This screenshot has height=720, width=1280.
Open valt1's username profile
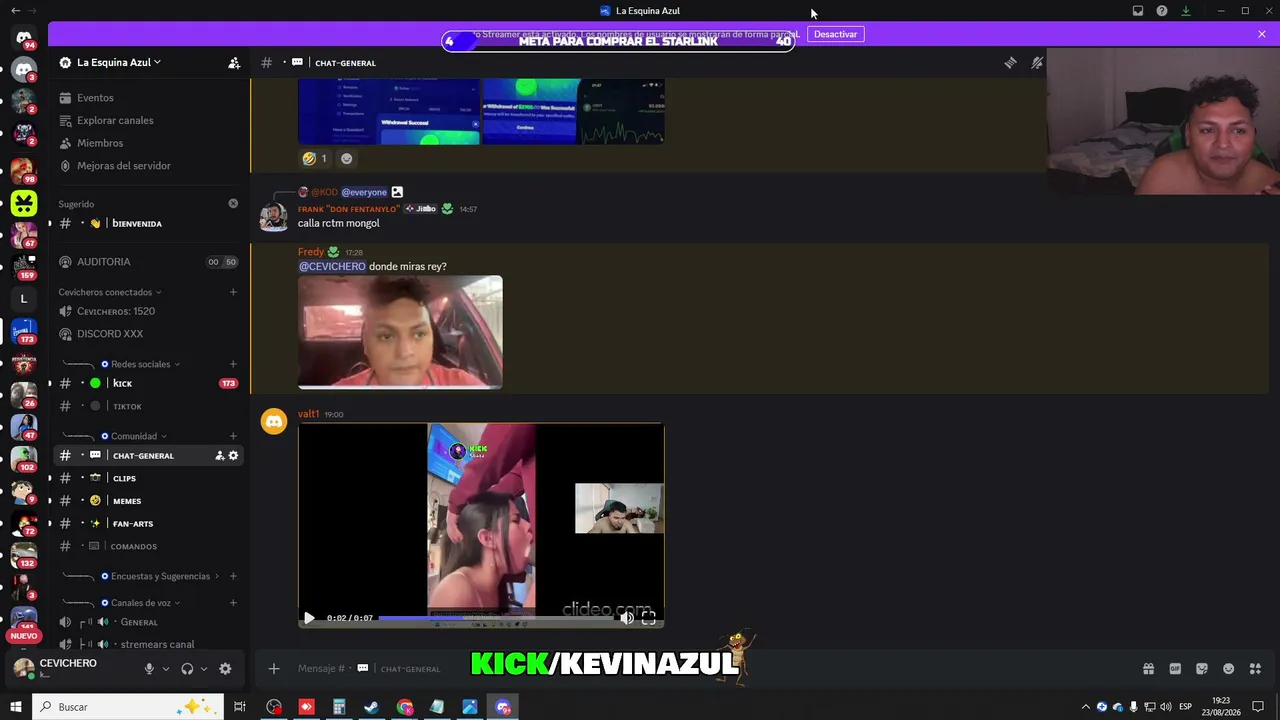(x=308, y=414)
